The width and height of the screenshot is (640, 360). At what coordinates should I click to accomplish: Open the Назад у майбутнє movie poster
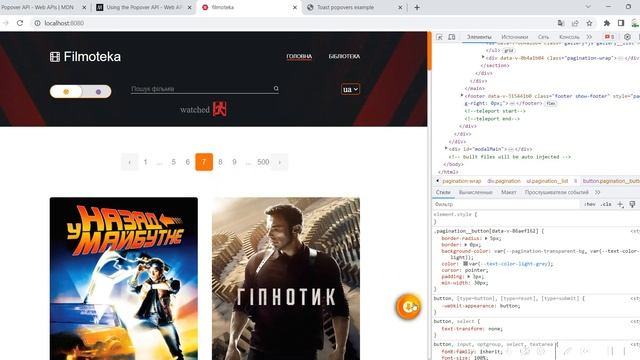point(124,279)
